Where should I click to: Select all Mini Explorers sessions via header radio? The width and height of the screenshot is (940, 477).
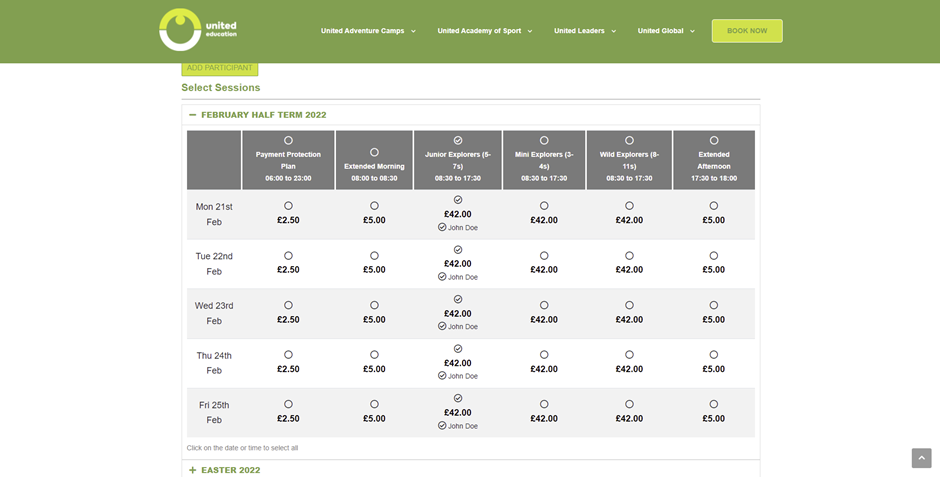click(x=544, y=140)
